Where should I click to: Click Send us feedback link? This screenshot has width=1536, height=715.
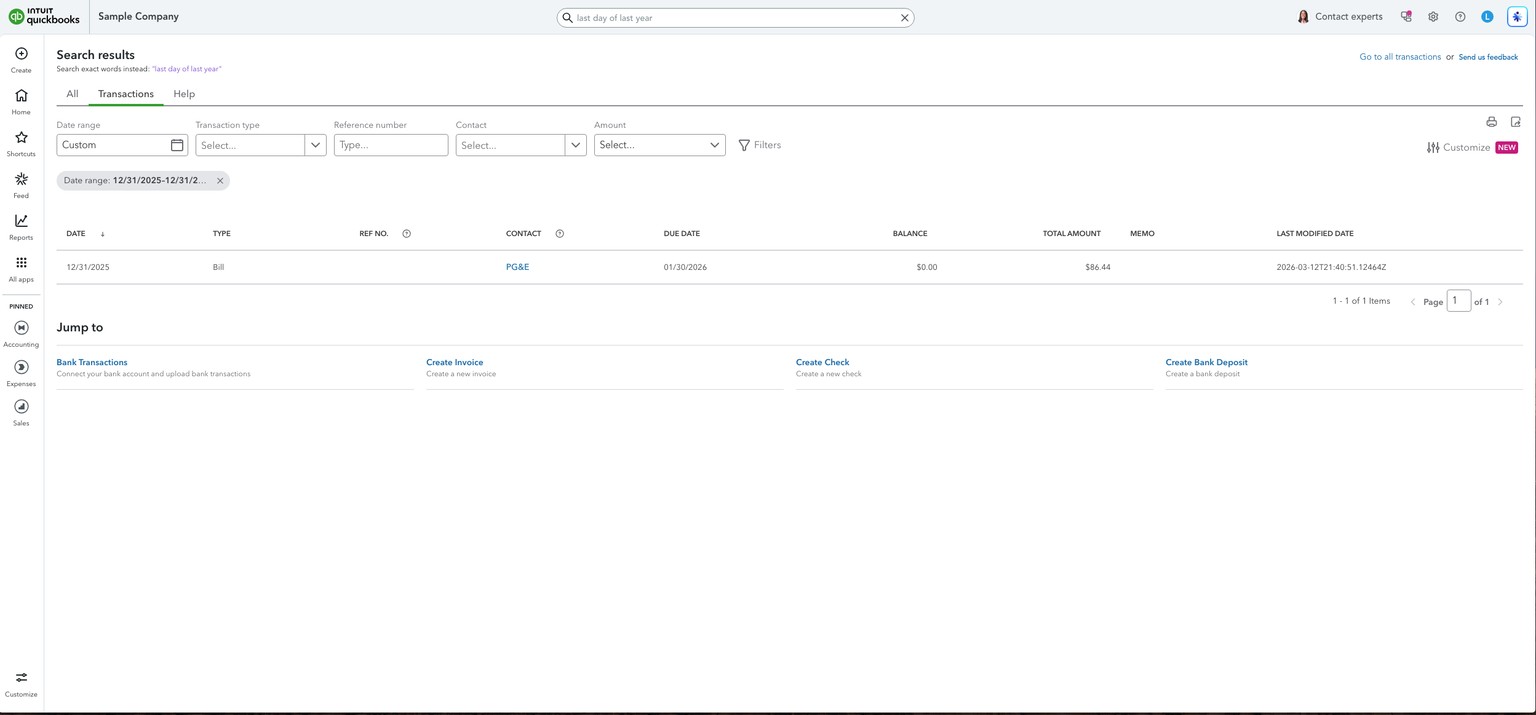(x=1488, y=57)
